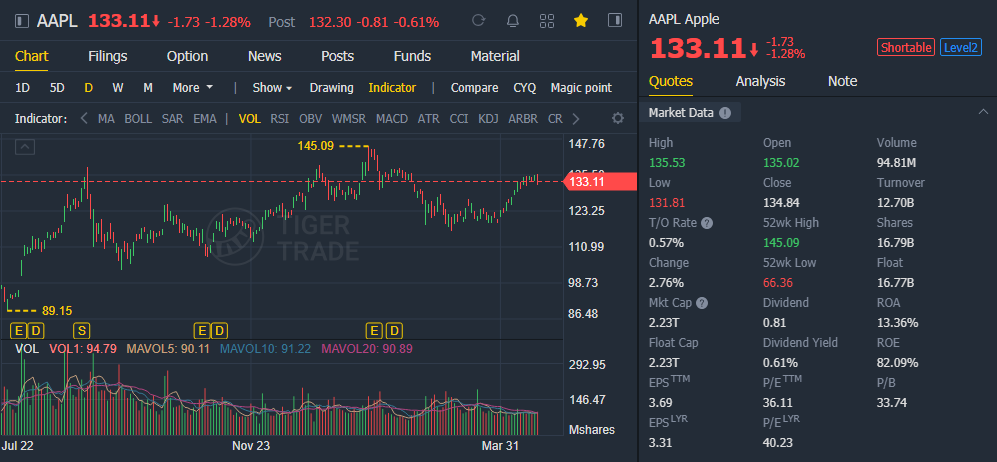Enable the BOLL indicator

138,119
